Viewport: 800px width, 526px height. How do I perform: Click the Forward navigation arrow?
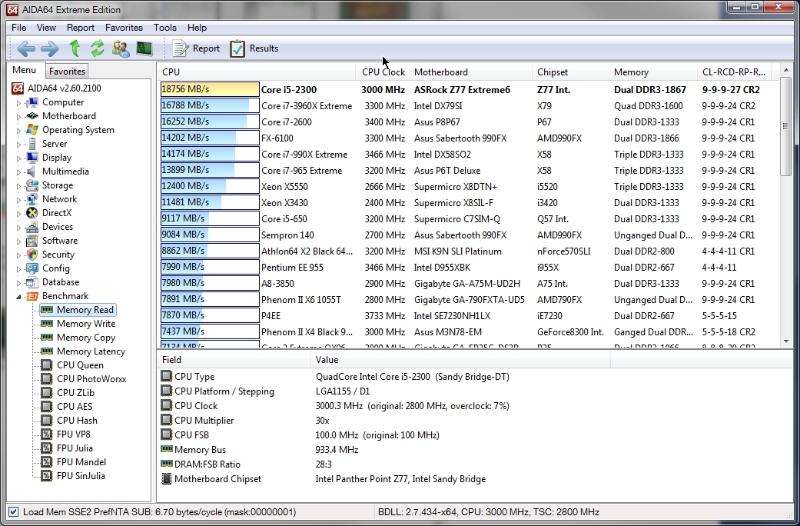pyautogui.click(x=49, y=48)
